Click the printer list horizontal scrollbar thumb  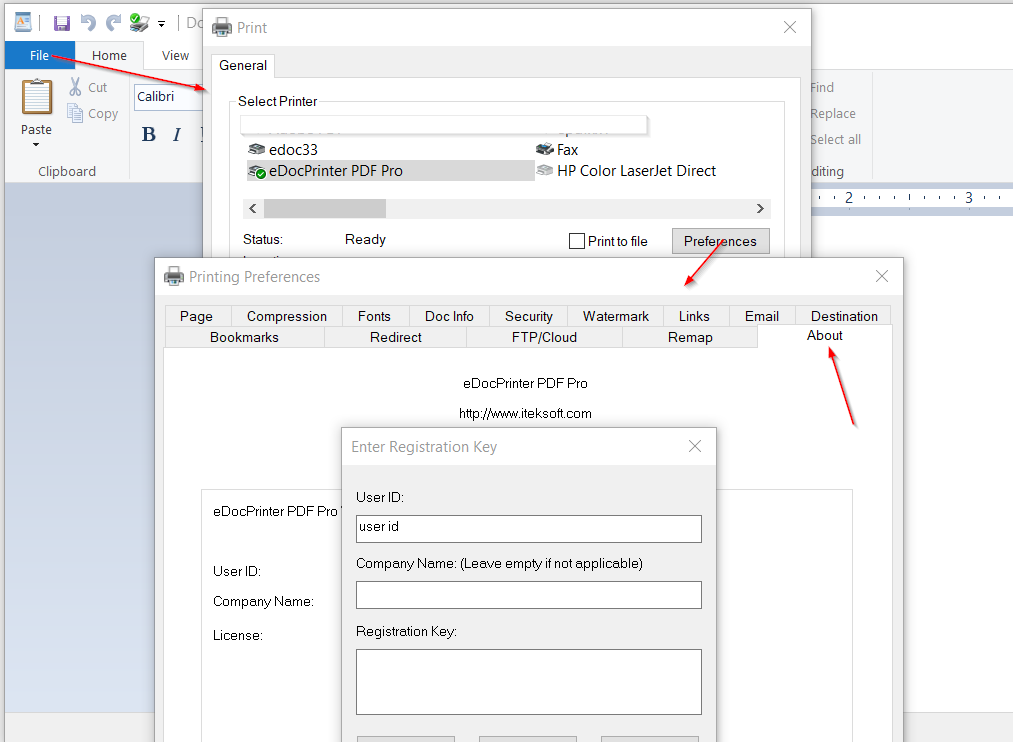click(325, 209)
